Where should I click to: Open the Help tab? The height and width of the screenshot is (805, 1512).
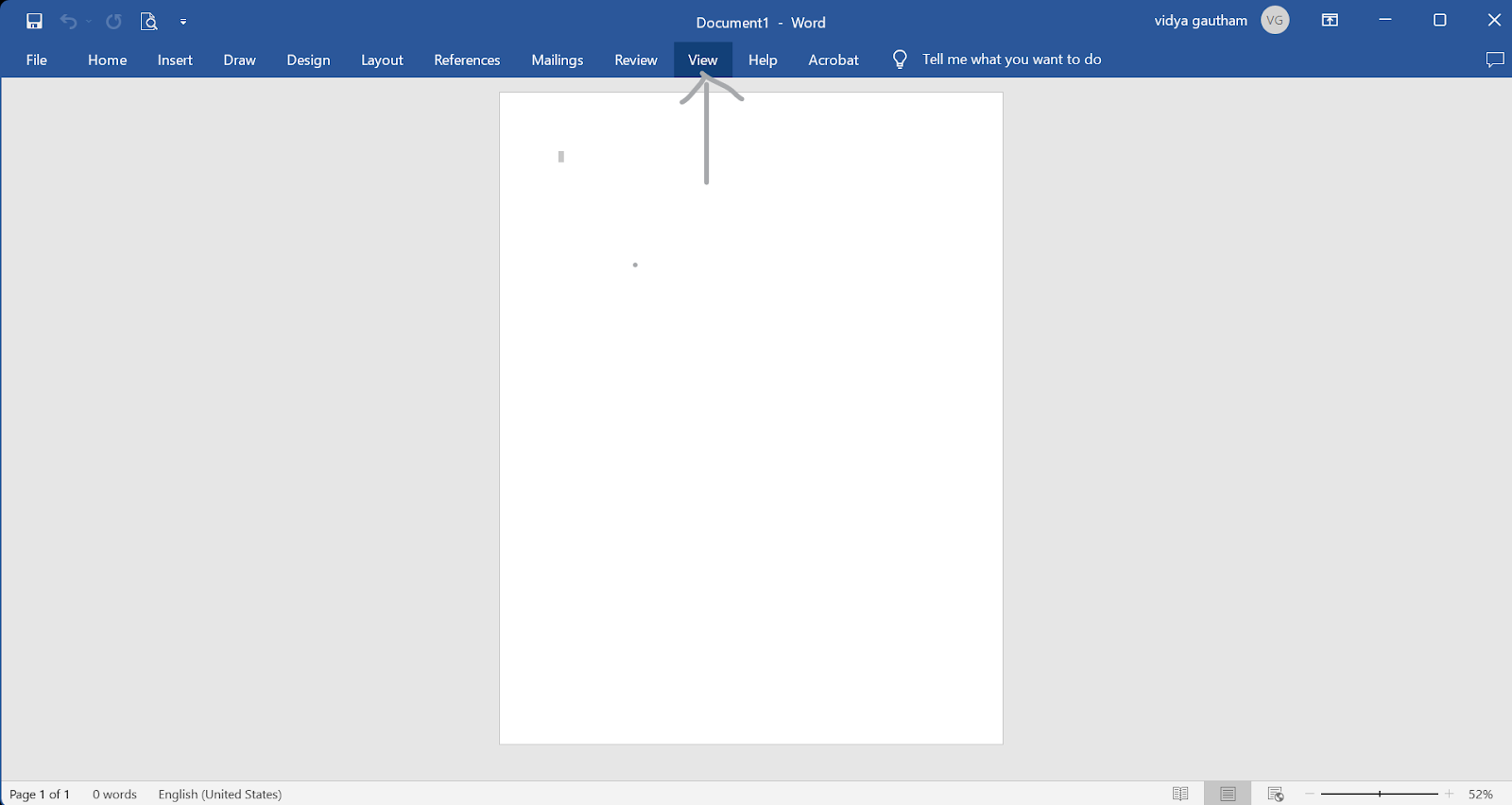pyautogui.click(x=763, y=60)
